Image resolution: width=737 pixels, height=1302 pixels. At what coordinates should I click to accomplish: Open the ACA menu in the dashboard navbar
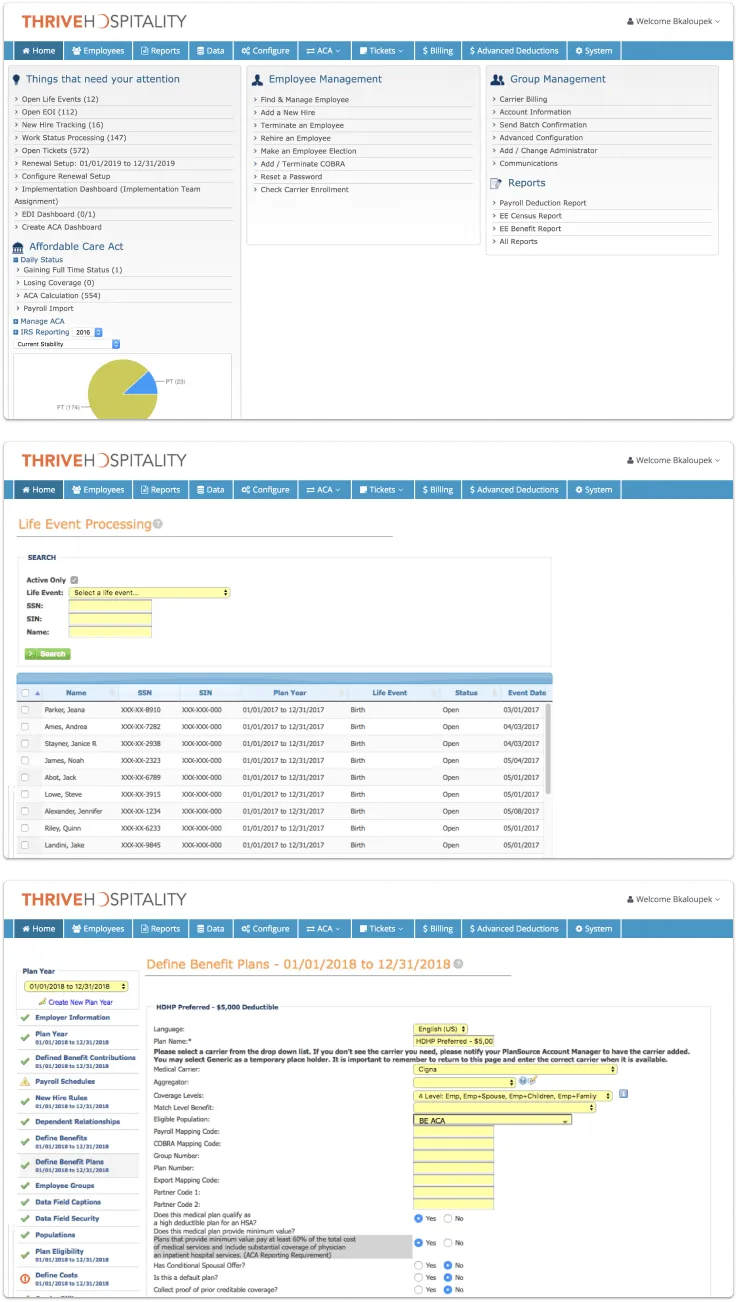point(323,50)
